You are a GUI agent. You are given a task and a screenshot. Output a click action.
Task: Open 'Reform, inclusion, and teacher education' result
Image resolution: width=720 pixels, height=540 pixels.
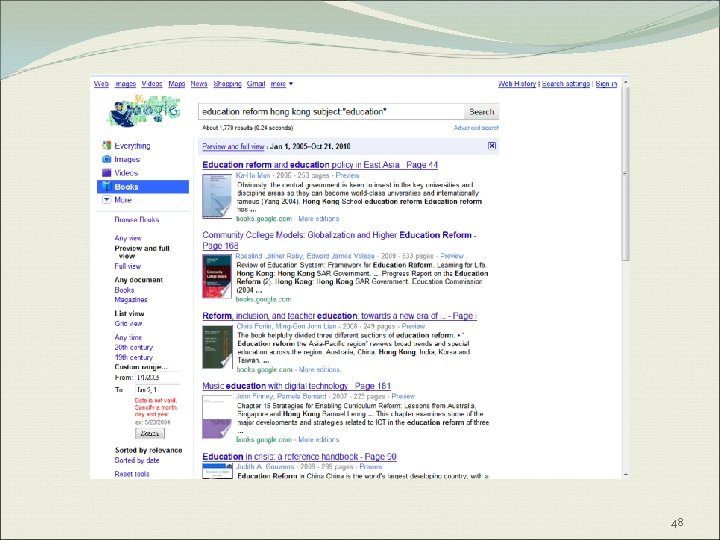pos(339,316)
